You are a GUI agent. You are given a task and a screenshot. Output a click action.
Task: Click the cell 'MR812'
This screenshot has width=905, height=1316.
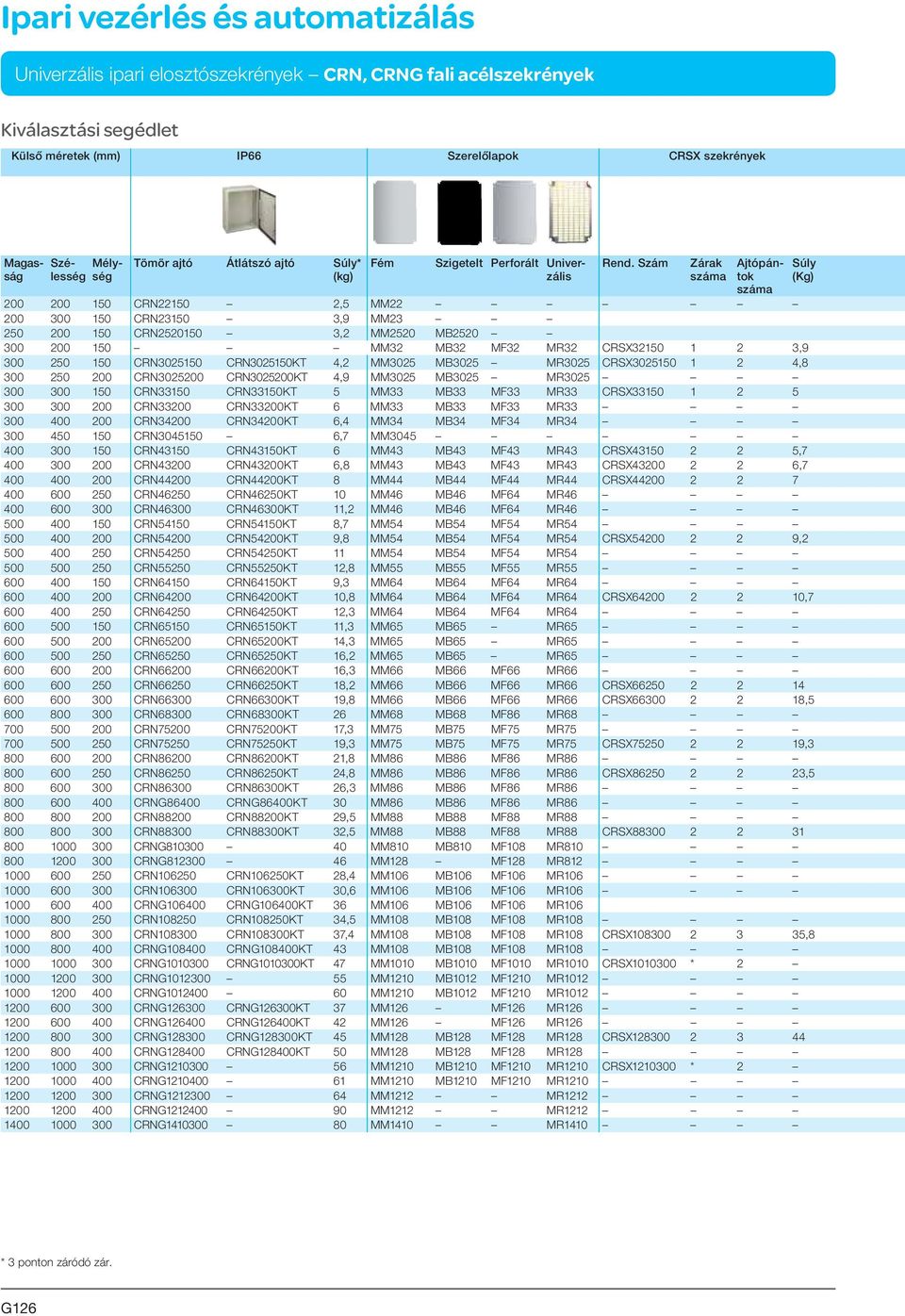click(565, 861)
